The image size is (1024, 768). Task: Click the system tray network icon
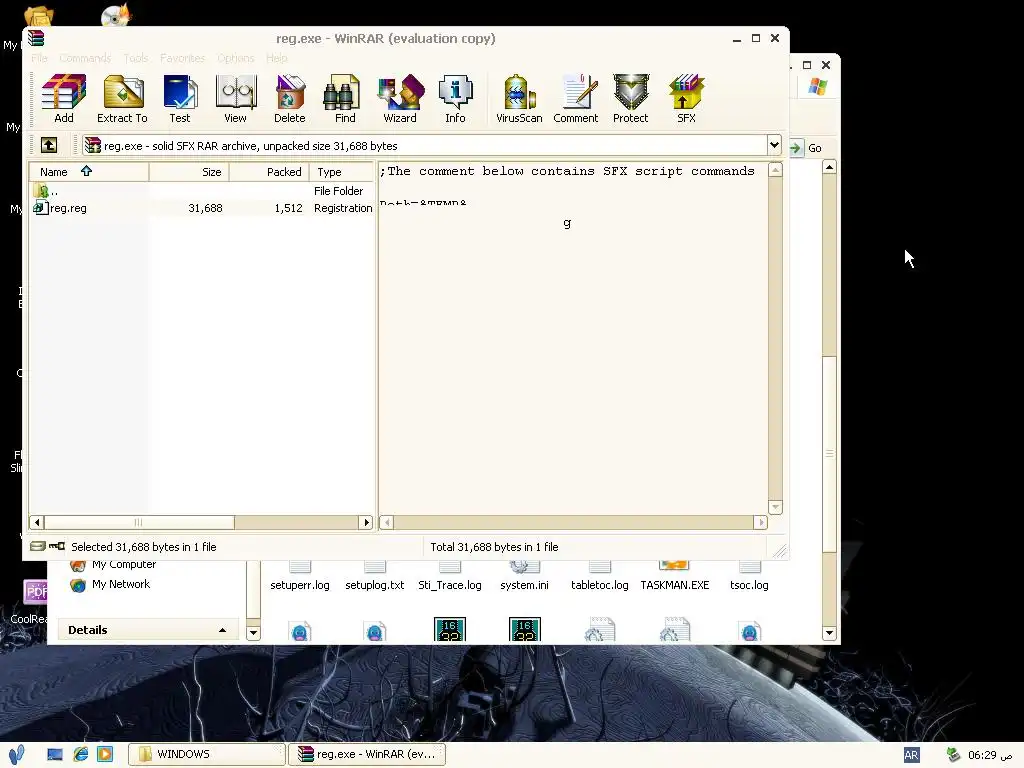tap(953, 755)
